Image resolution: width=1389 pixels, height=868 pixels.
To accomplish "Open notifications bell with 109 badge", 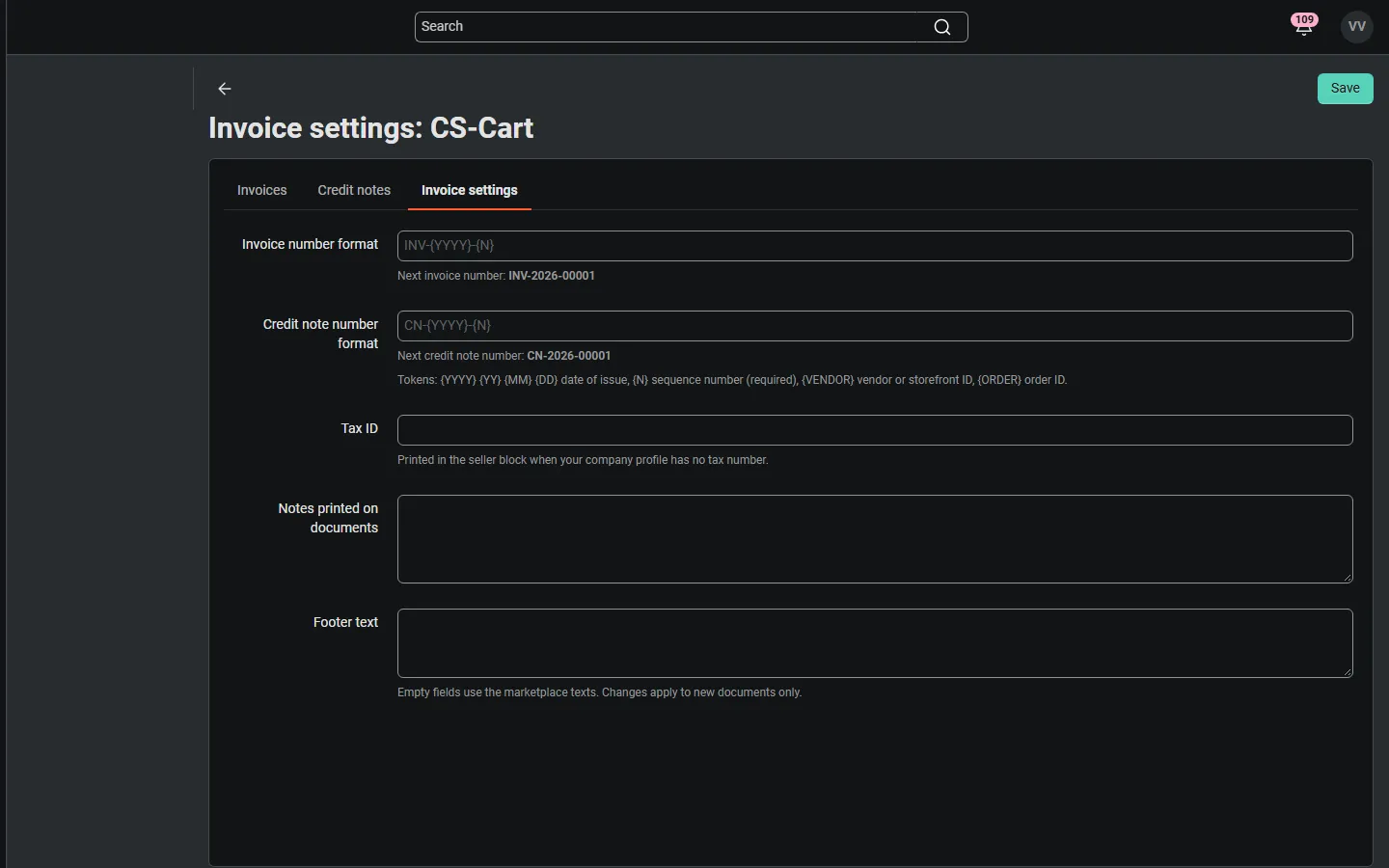I will (1304, 26).
